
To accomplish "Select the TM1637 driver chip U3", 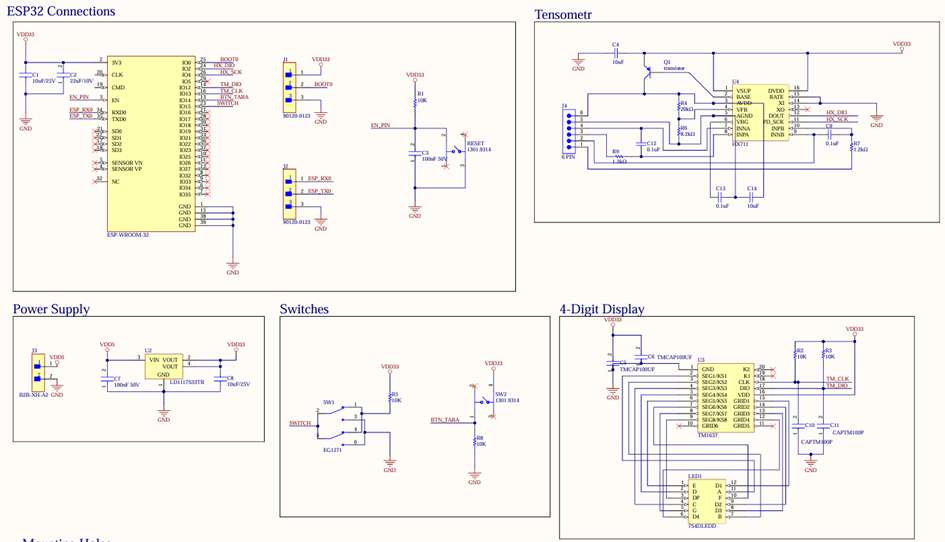I will 726,397.
